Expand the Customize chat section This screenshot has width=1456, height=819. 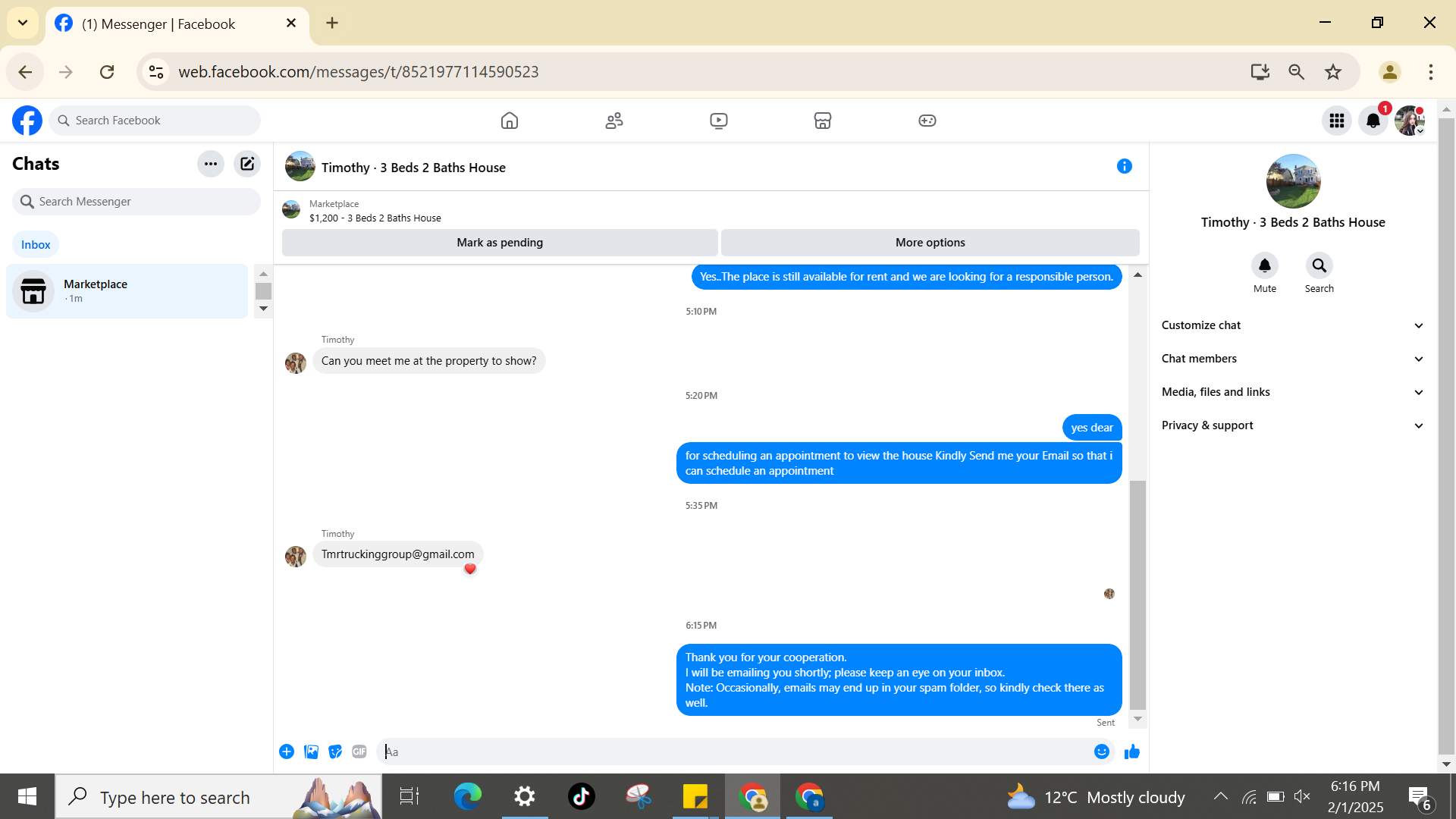[x=1292, y=325]
